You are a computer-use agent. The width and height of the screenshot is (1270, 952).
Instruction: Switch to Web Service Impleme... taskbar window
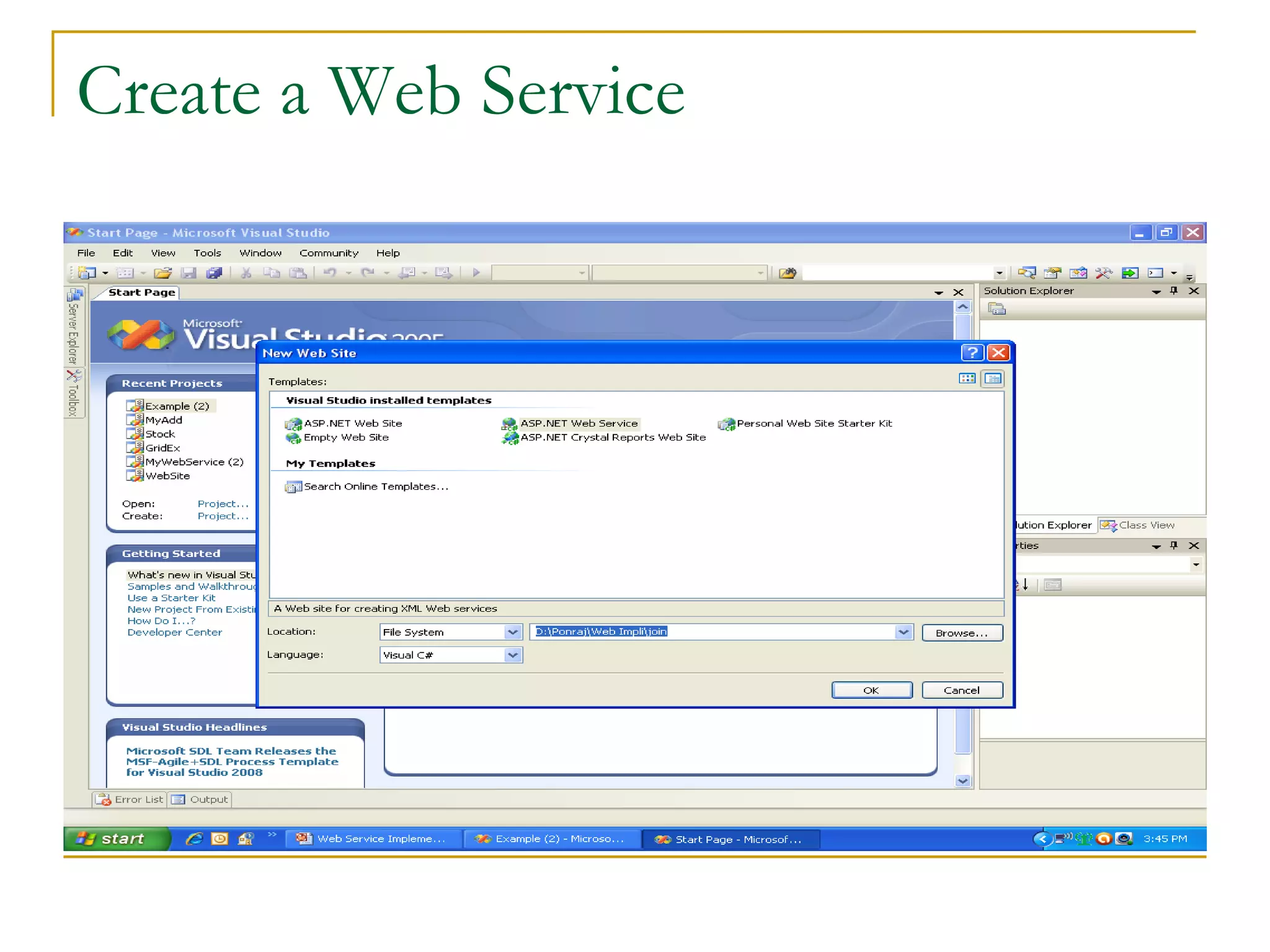(x=373, y=839)
